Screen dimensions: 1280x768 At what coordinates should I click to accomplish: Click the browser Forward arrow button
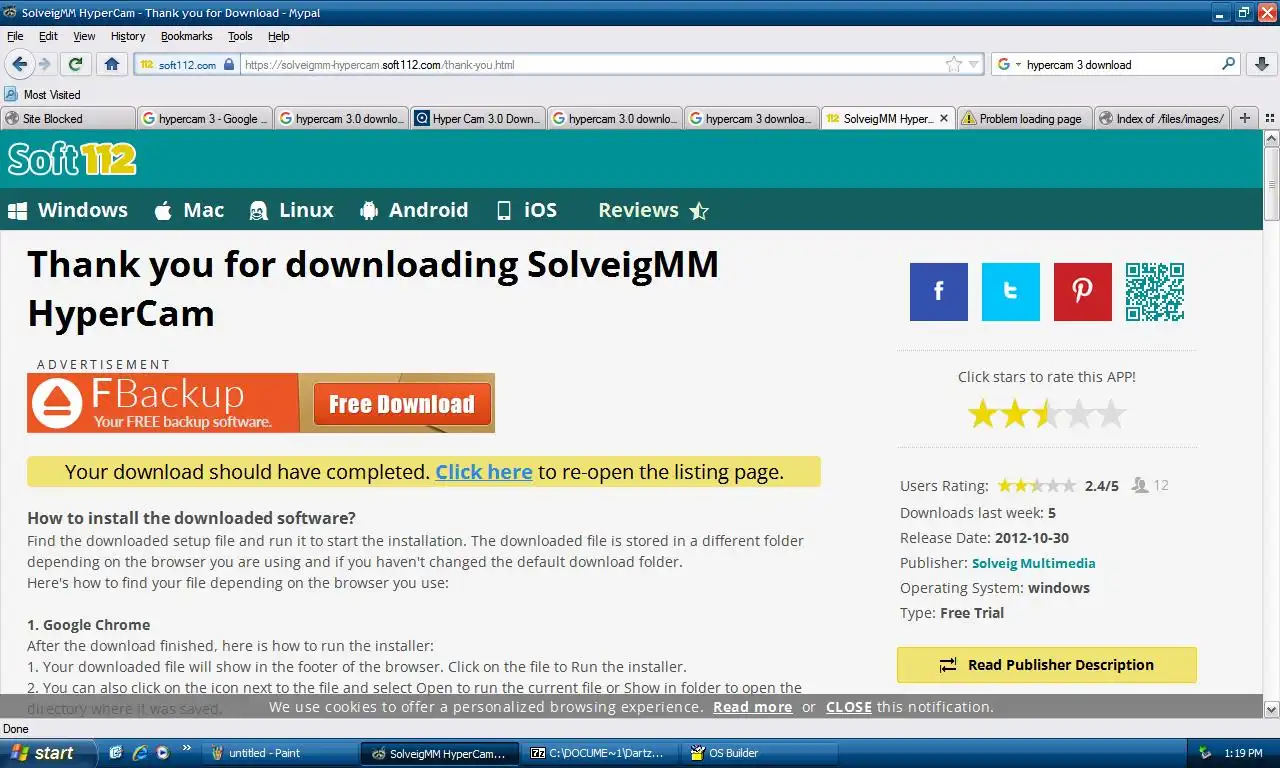(45, 64)
